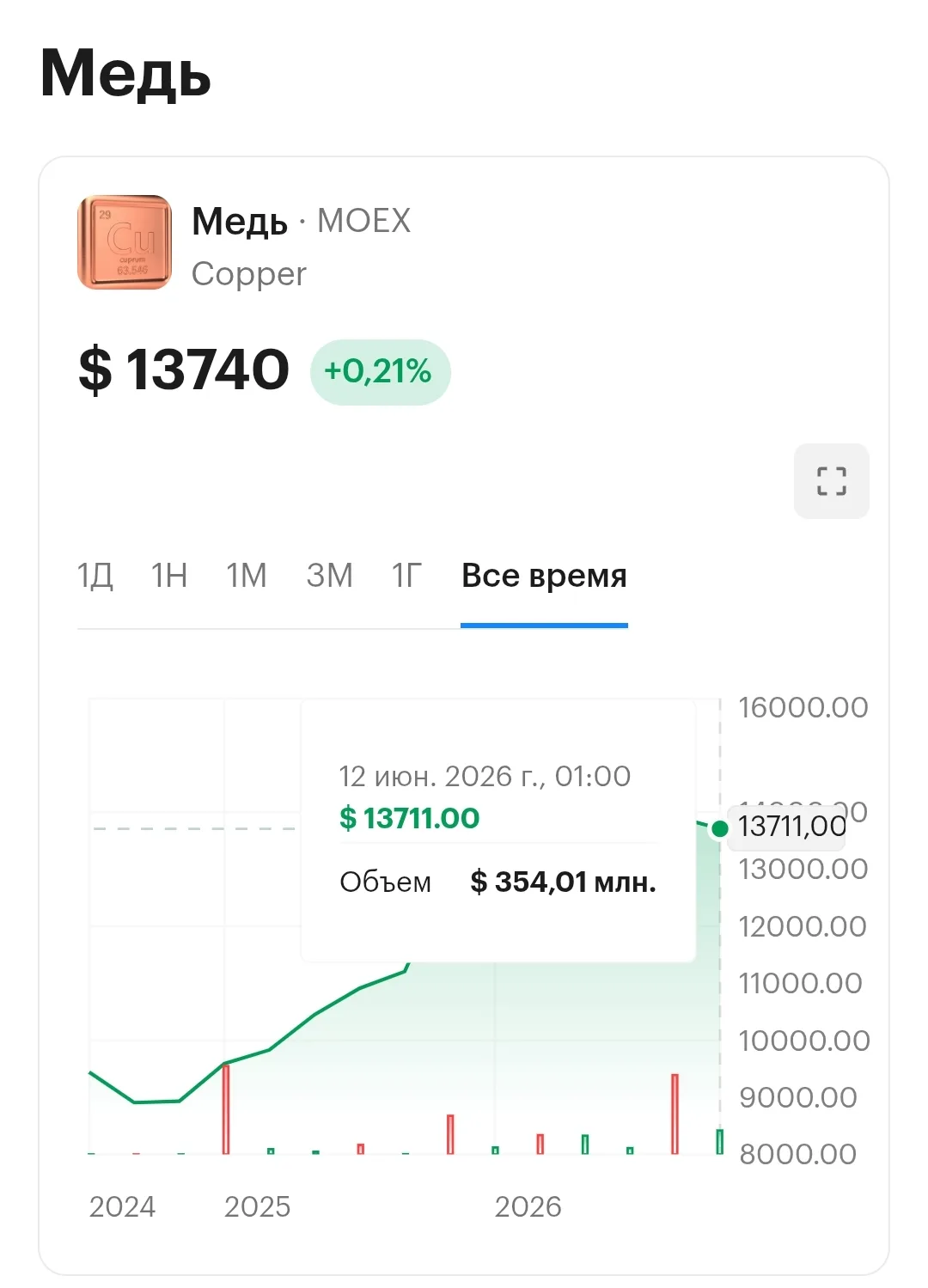The image size is (928, 1288).
Task: Tap the copper Cu element icon
Action: pyautogui.click(x=125, y=242)
